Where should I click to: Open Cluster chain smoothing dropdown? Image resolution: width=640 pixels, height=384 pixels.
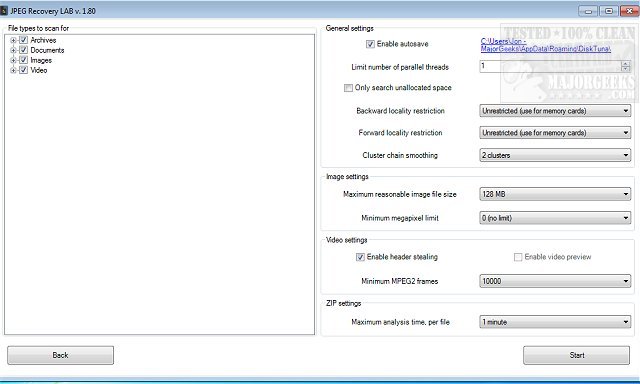(555, 155)
